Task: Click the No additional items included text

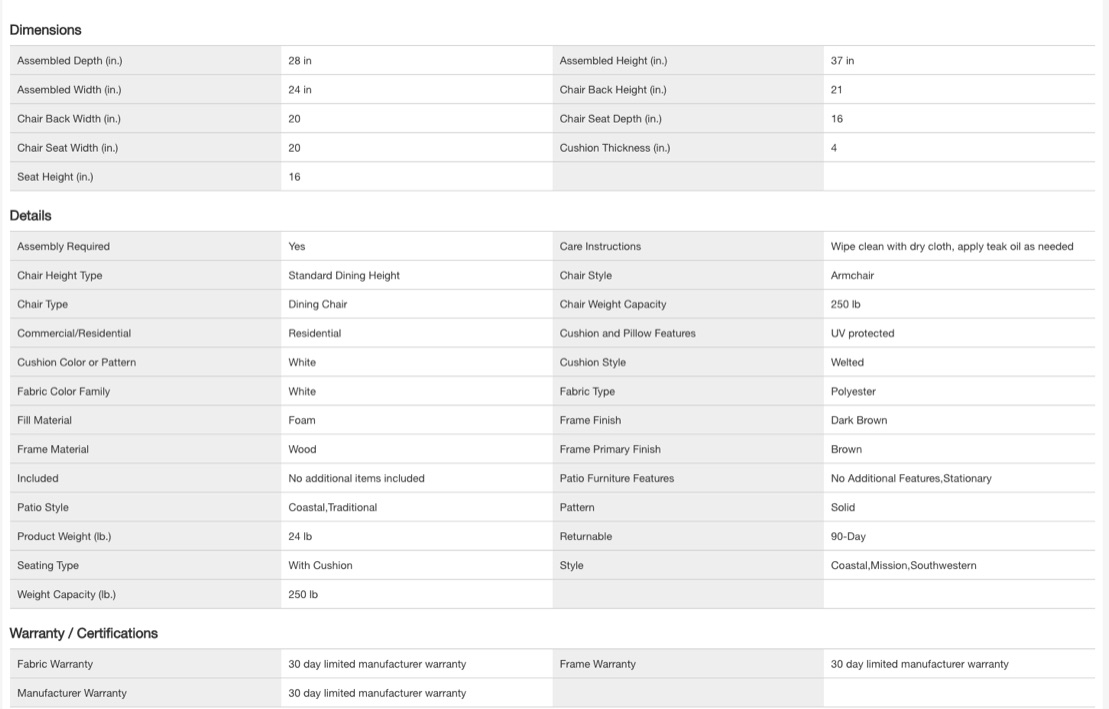Action: coord(356,478)
